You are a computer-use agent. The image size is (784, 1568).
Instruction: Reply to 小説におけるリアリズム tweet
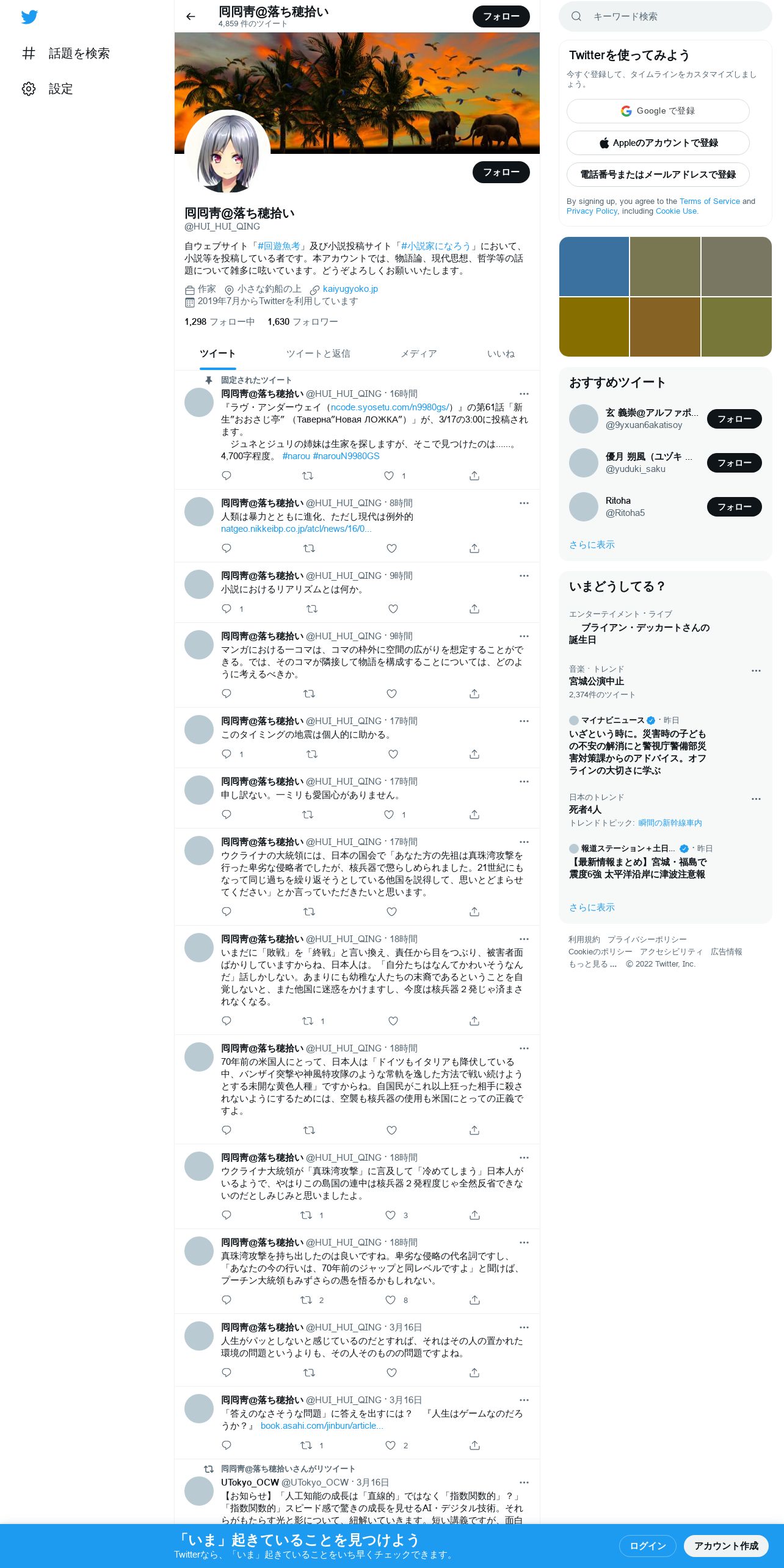tap(227, 609)
